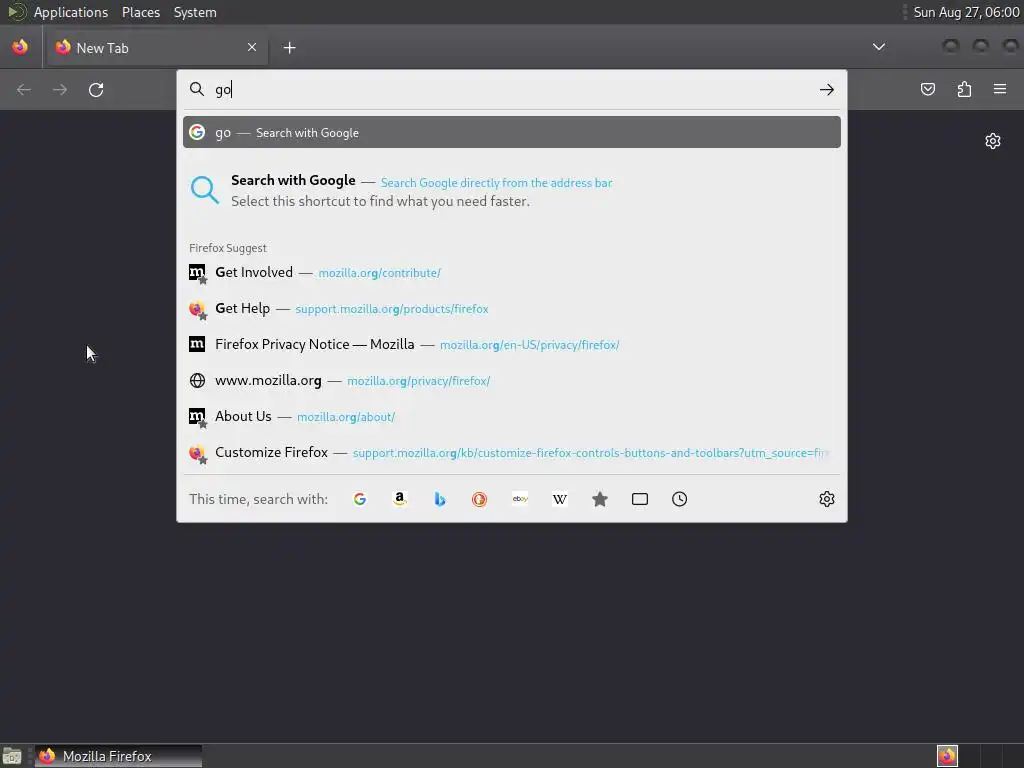
Task: Open search settings gear in dropdown
Action: tap(827, 499)
